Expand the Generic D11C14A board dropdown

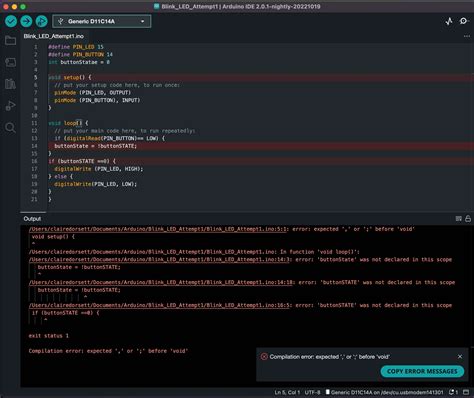coord(102,21)
